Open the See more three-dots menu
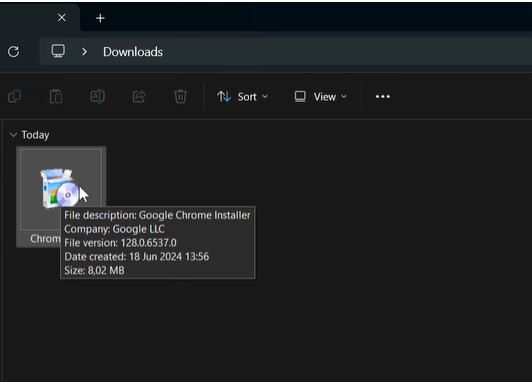Screen dimensions: 532x382 [383, 97]
